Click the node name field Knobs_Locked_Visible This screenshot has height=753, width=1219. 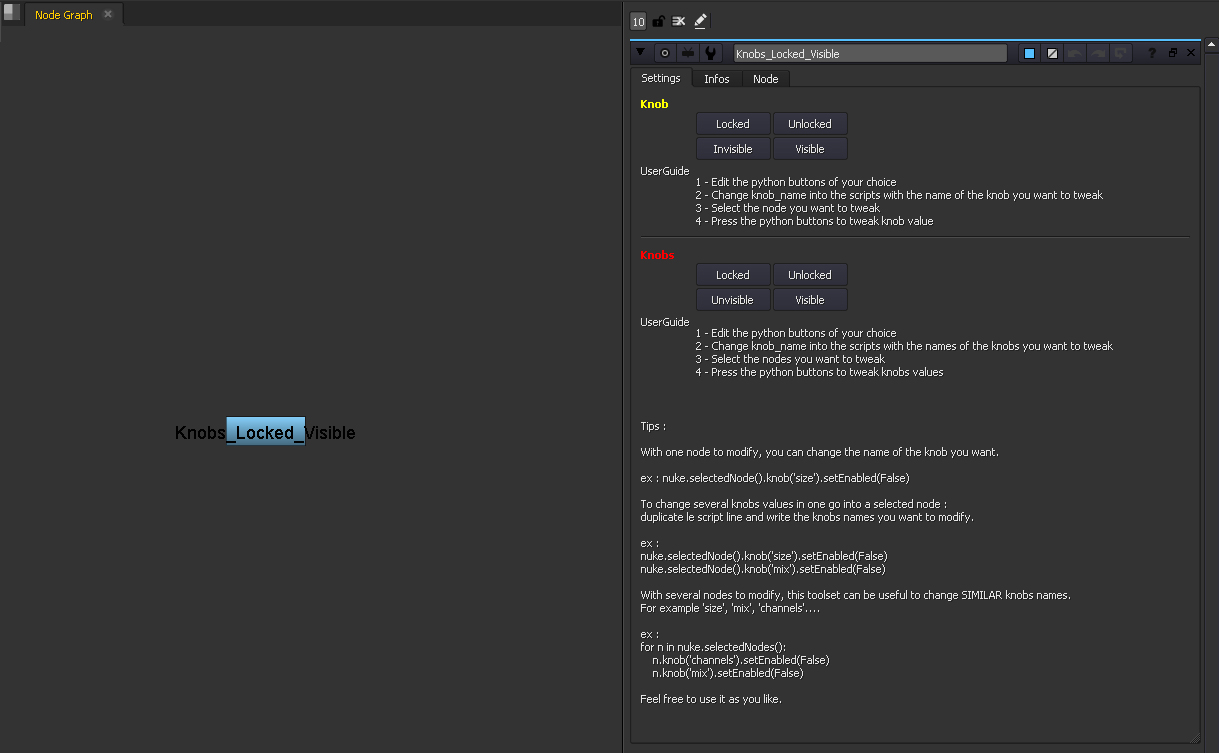[869, 54]
